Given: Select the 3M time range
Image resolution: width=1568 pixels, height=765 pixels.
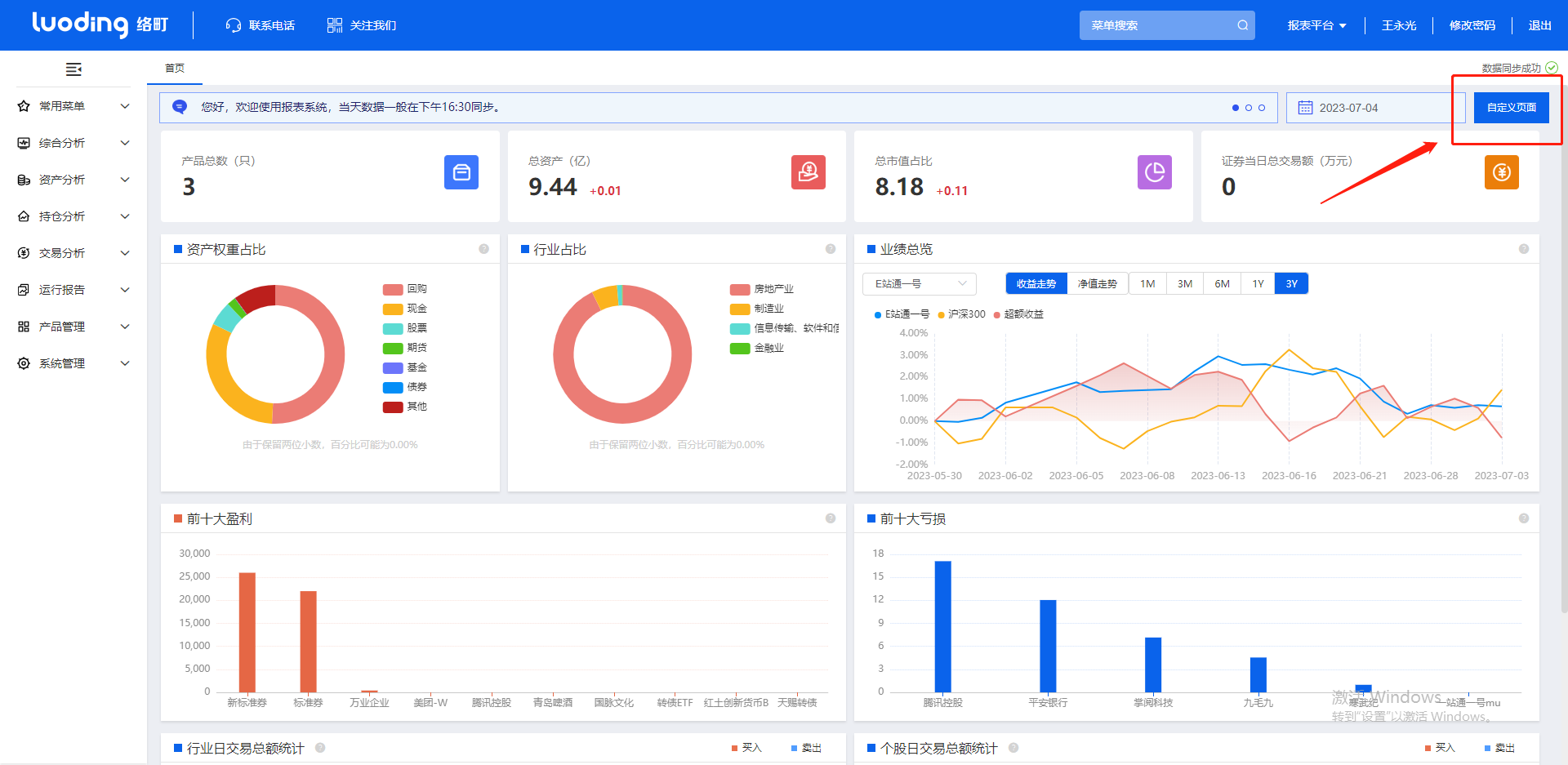Looking at the screenshot, I should (x=1185, y=284).
